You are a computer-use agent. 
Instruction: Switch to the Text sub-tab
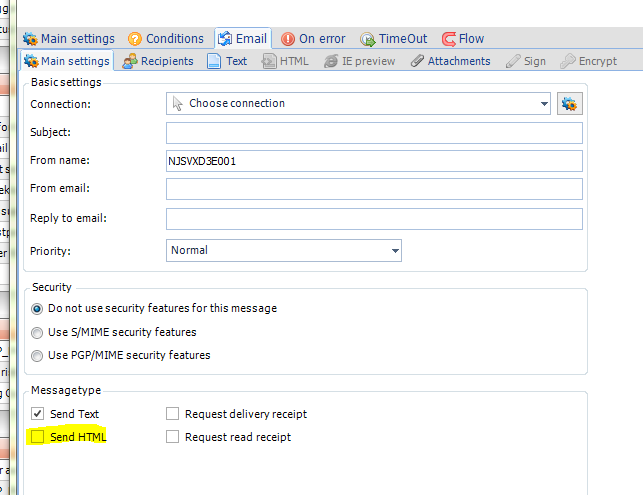coord(227,61)
